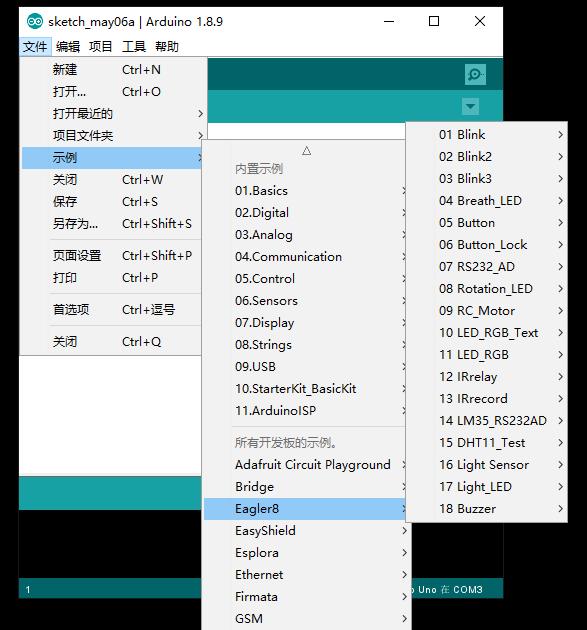Open 05 Button example

[487, 223]
